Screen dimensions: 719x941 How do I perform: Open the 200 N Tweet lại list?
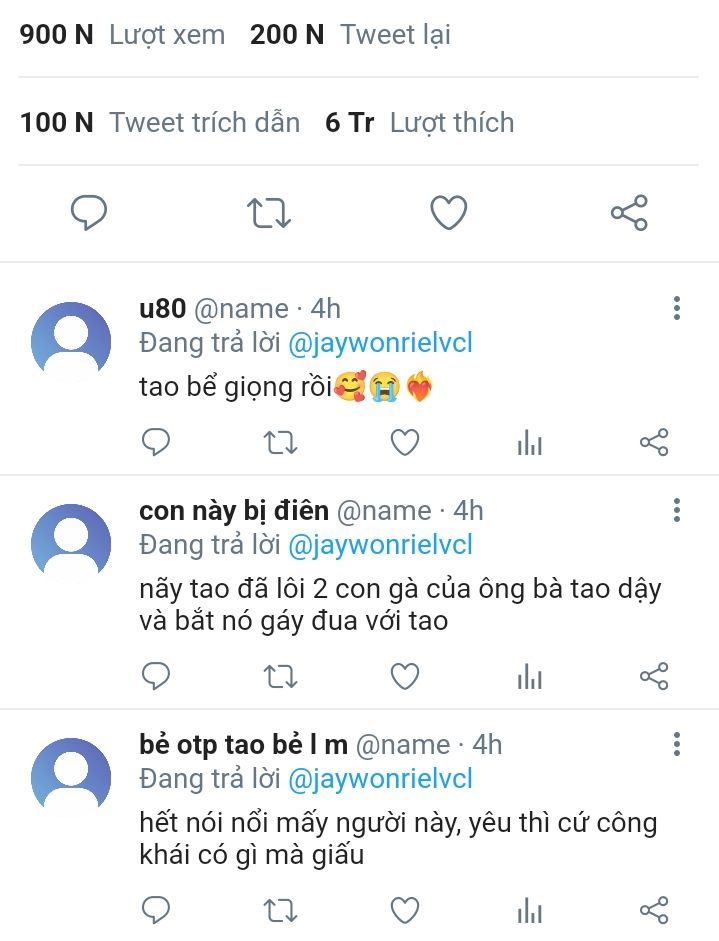point(350,34)
